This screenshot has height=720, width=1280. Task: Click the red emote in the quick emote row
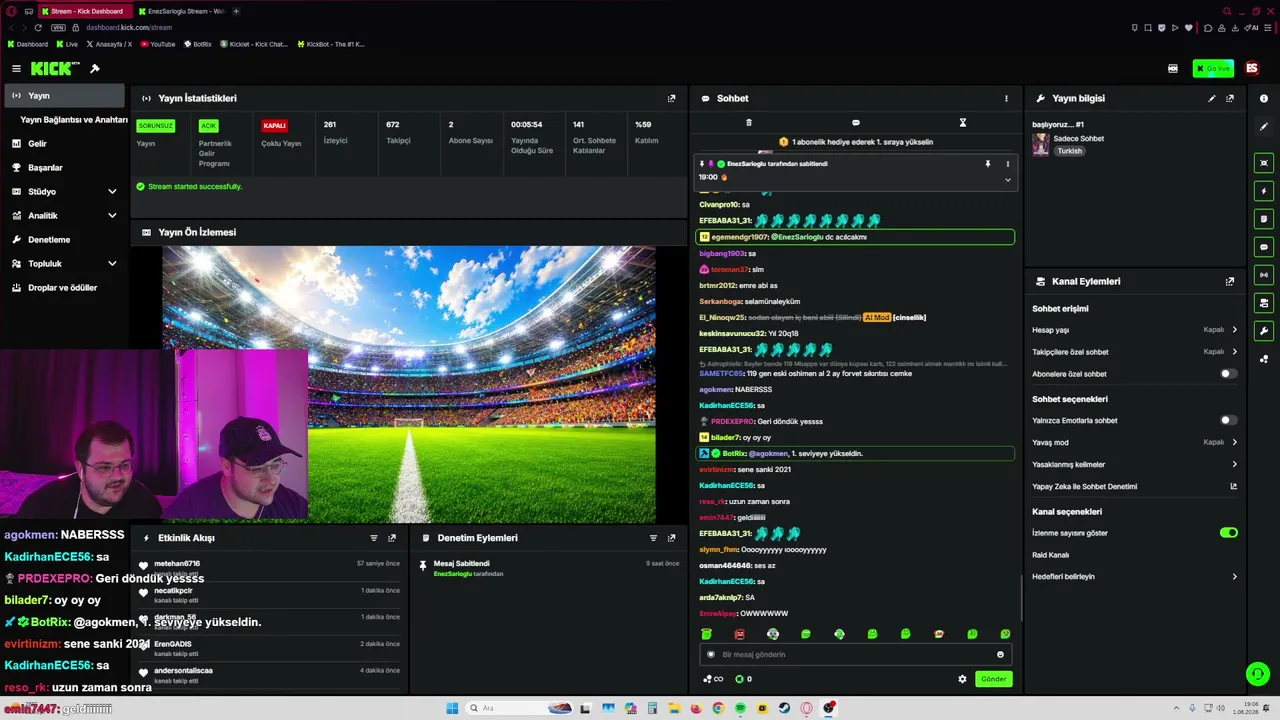(x=739, y=634)
